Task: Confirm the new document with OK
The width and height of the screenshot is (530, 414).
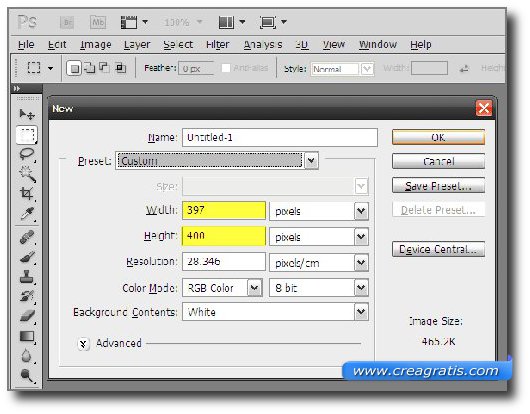Action: [x=438, y=137]
